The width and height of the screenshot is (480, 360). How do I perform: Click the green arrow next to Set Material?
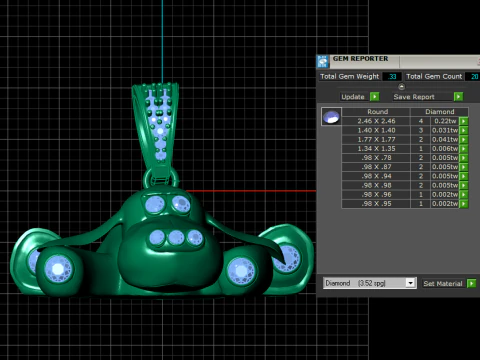[472, 283]
